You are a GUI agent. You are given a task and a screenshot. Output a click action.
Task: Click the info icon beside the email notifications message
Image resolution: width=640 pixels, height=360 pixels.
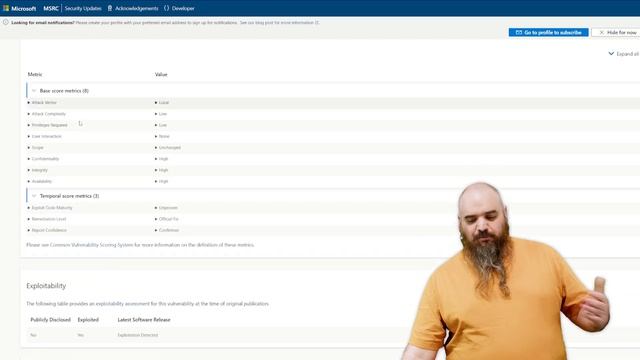point(6,22)
